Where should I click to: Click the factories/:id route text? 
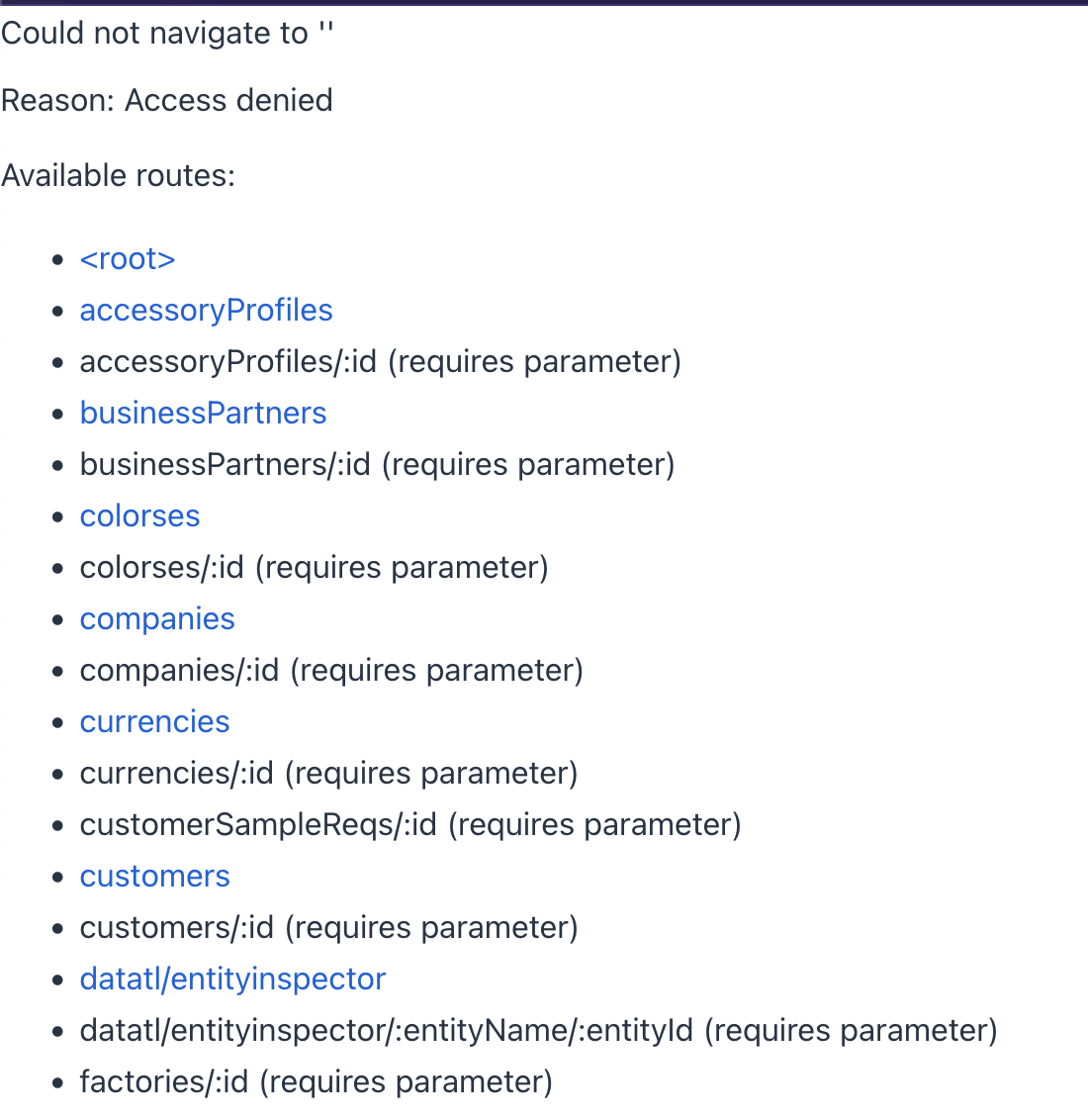click(317, 1082)
